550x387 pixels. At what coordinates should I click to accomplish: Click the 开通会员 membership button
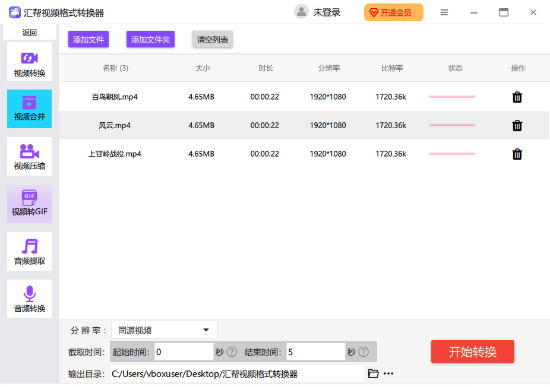point(394,13)
